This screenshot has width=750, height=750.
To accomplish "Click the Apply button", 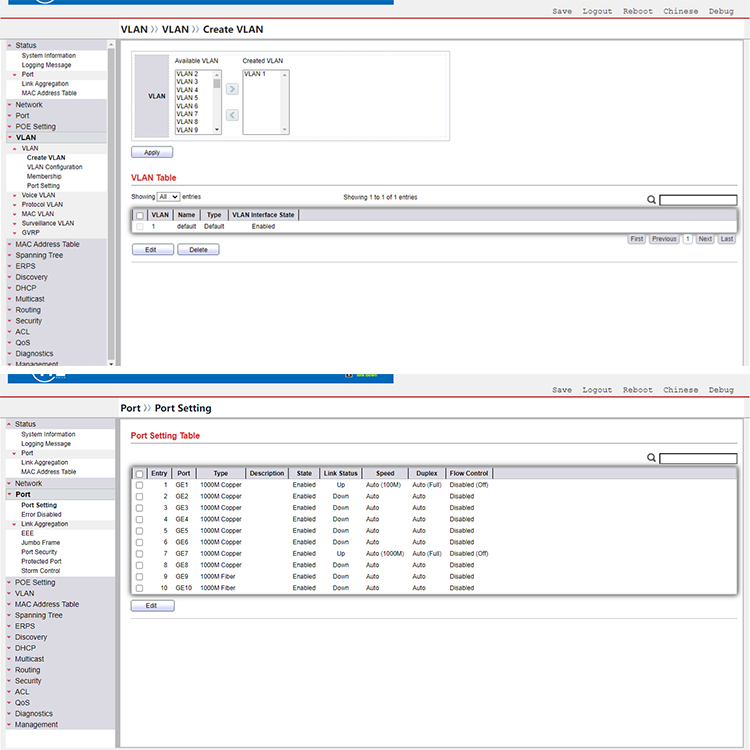I will tap(152, 153).
